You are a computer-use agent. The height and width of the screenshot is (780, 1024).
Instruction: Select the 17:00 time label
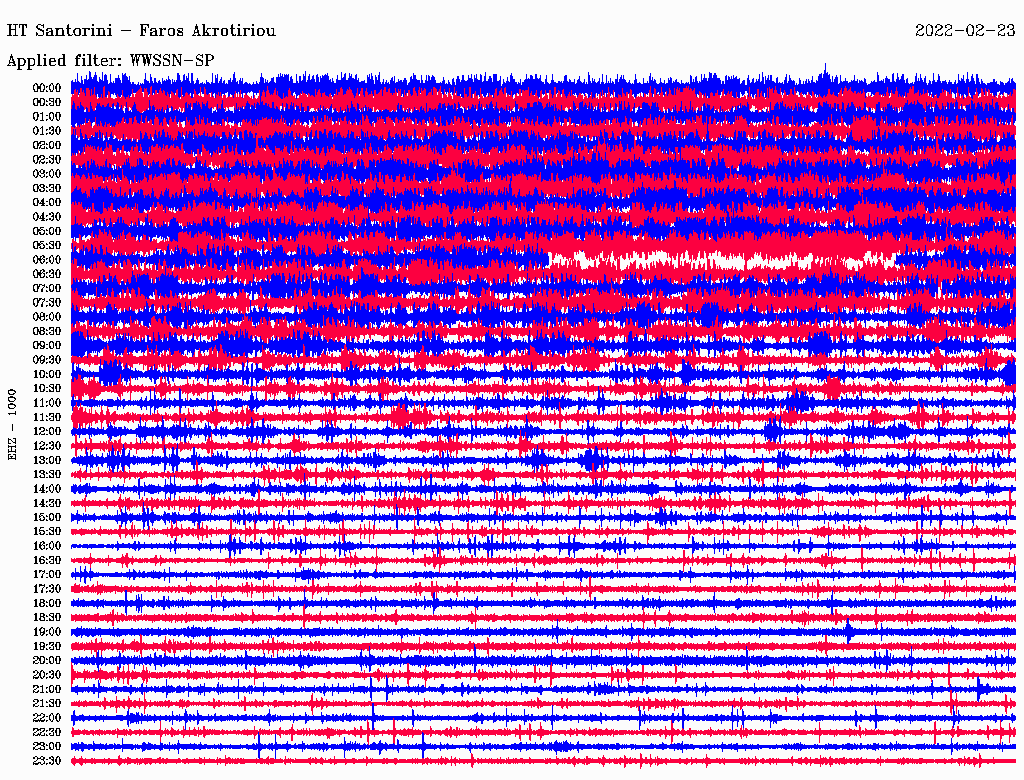click(x=47, y=574)
